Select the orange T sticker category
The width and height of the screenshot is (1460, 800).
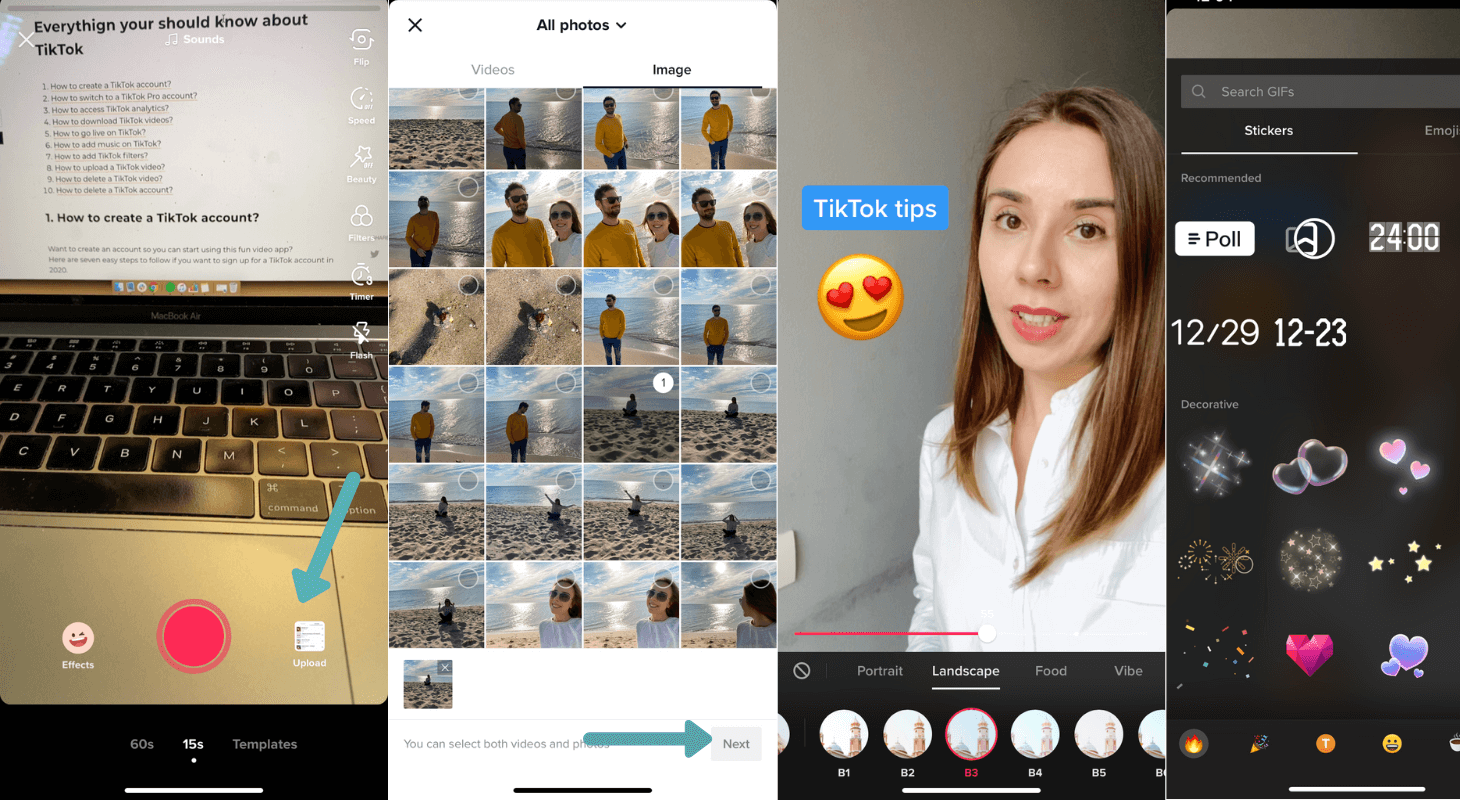pos(1325,743)
